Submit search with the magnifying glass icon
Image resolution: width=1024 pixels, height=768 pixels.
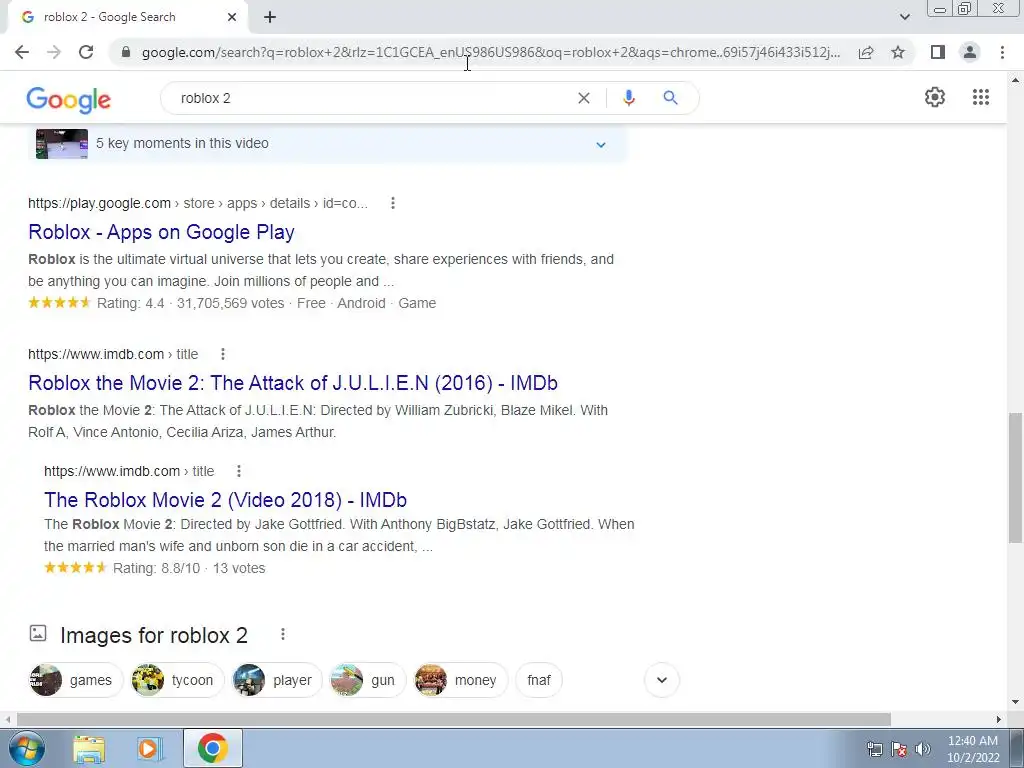tap(670, 98)
